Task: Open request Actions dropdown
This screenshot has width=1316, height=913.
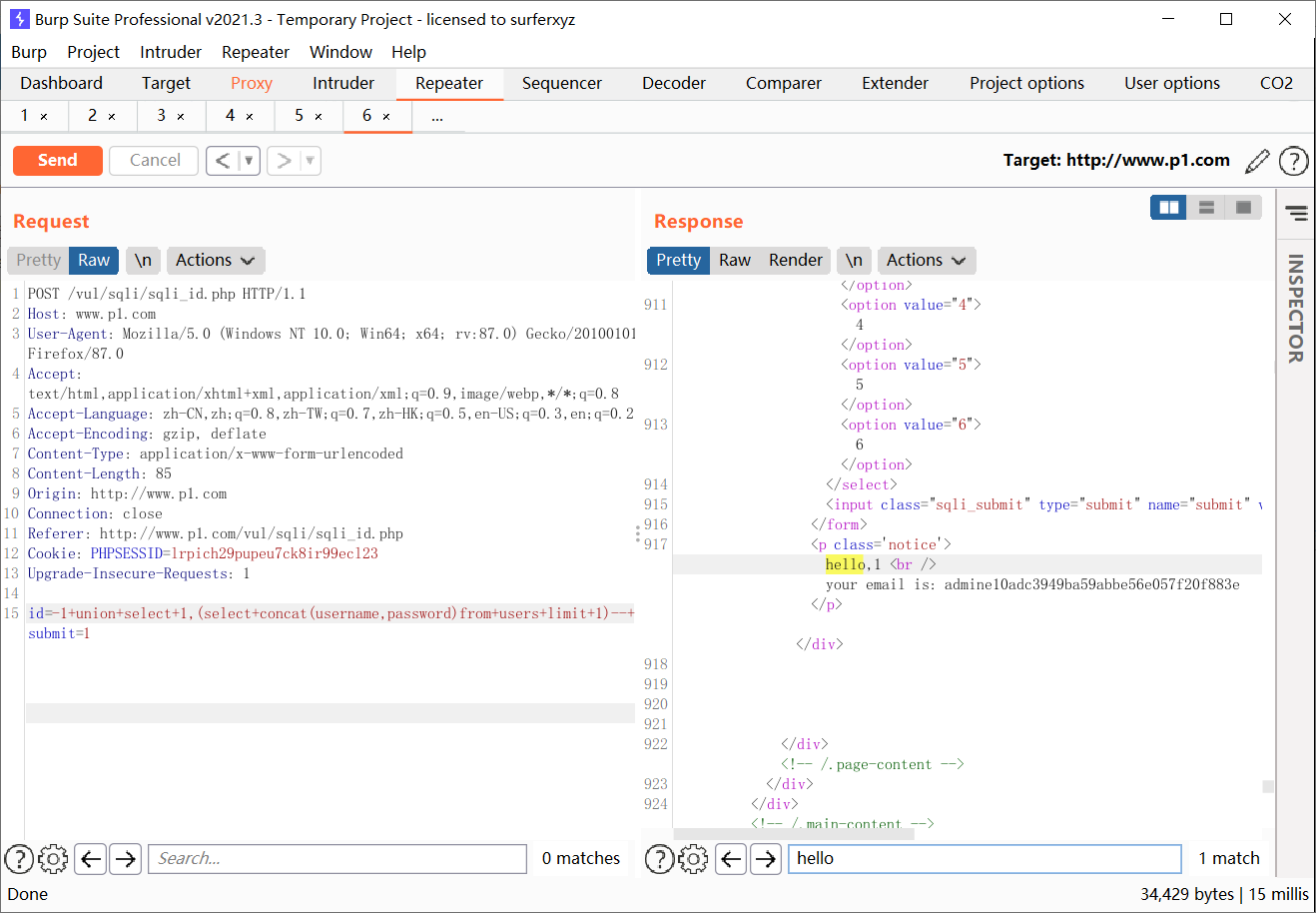Action: point(216,260)
